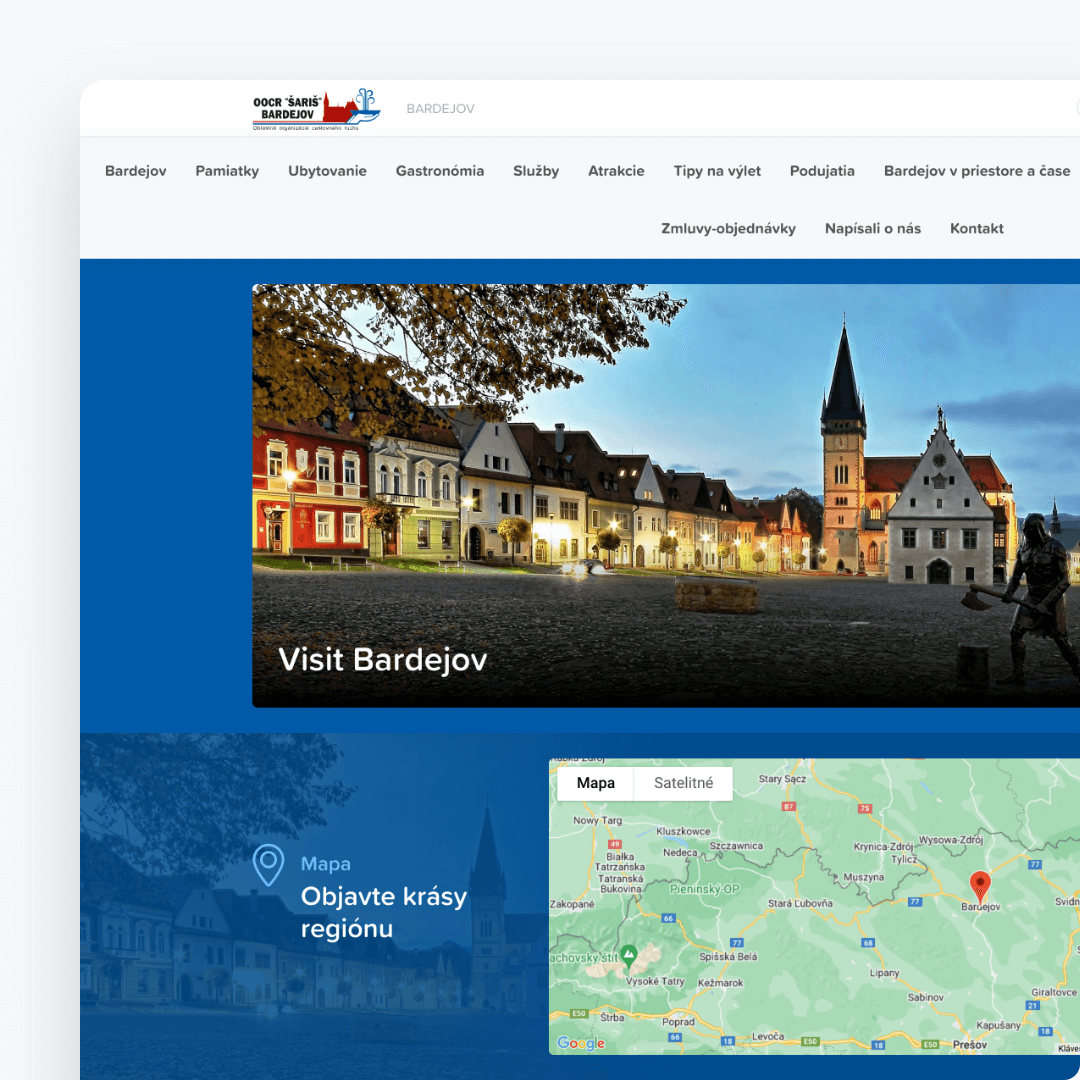Click Kežmarok label on the map

coord(720,983)
